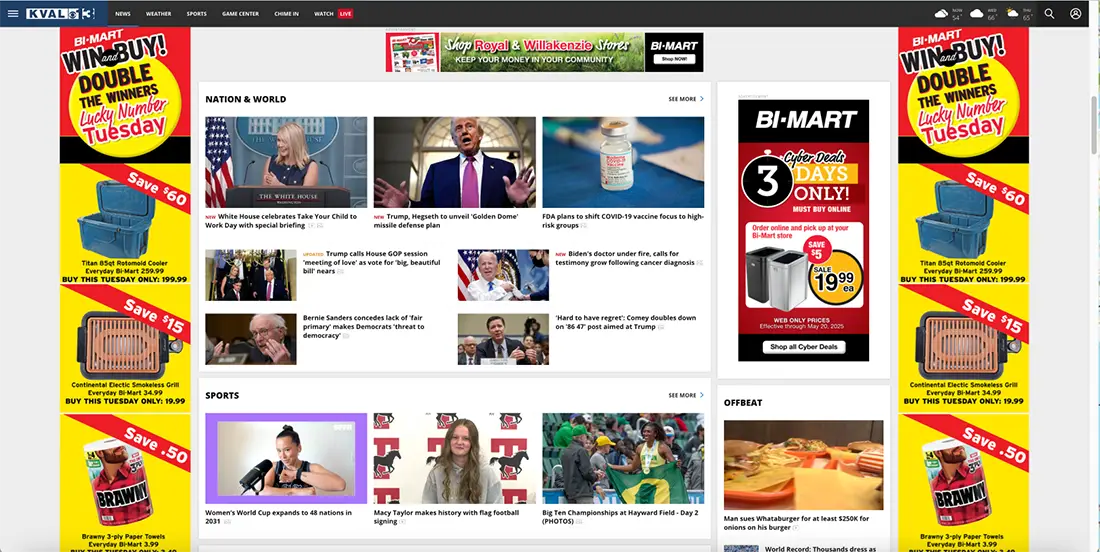Open the Weather menu item
This screenshot has width=1100, height=552.
click(x=159, y=13)
